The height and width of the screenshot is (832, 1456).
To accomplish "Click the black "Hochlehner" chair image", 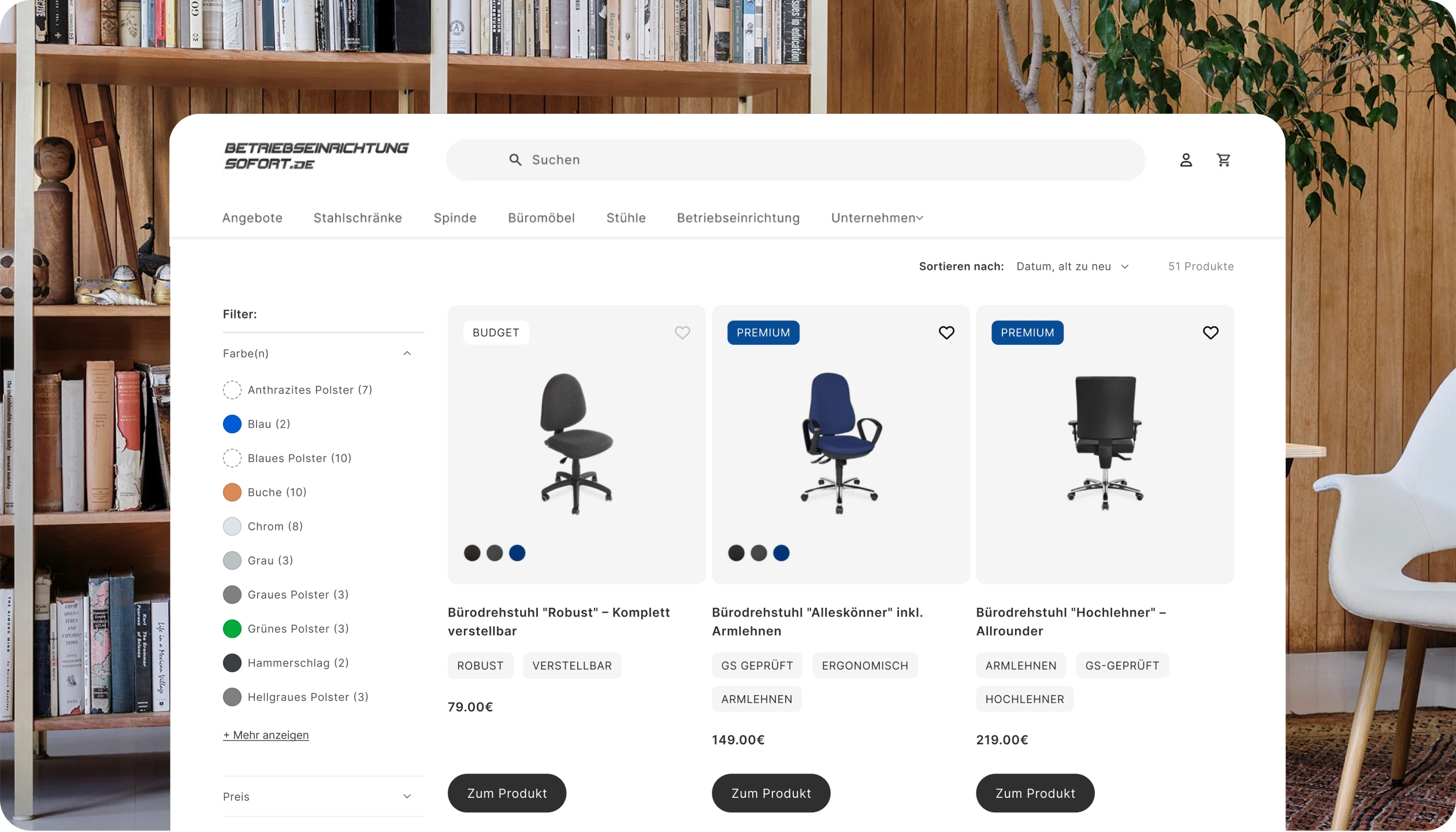I will pos(1105,443).
